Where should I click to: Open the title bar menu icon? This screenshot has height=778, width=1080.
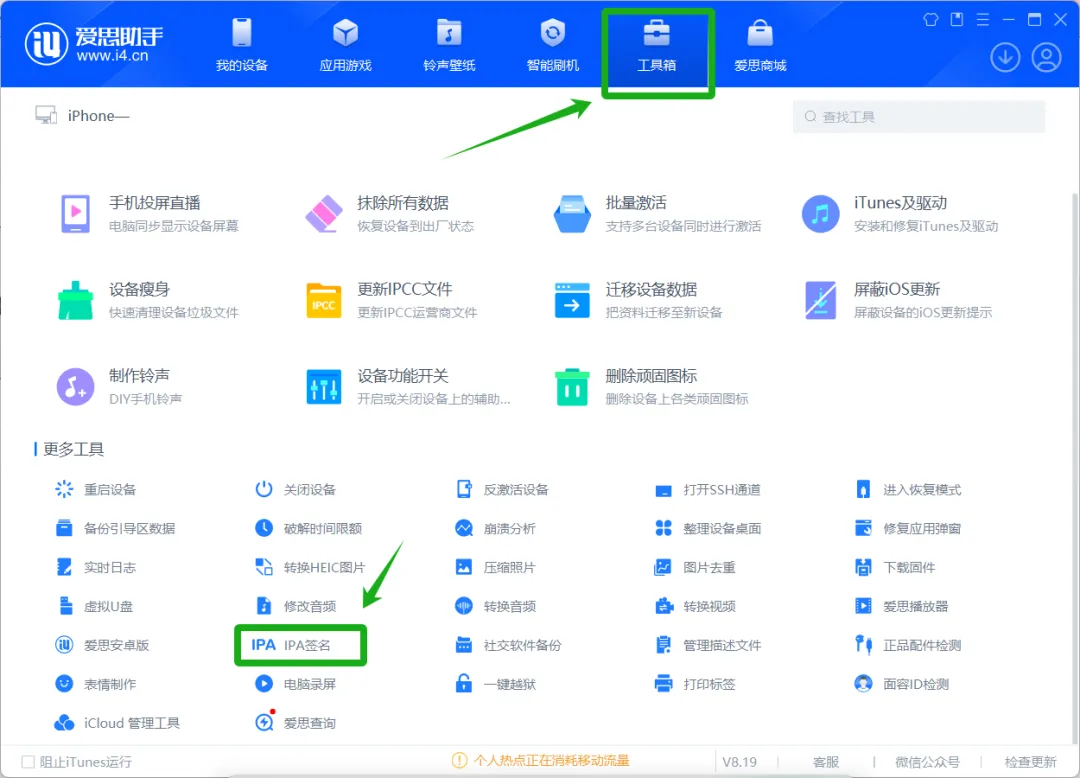coord(983,20)
